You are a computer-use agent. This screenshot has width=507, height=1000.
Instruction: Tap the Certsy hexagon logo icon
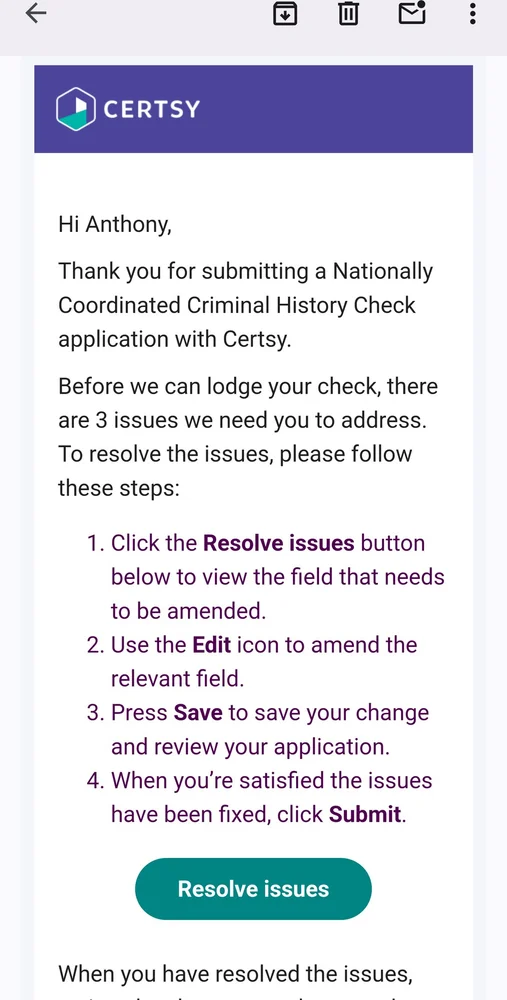coord(76,109)
